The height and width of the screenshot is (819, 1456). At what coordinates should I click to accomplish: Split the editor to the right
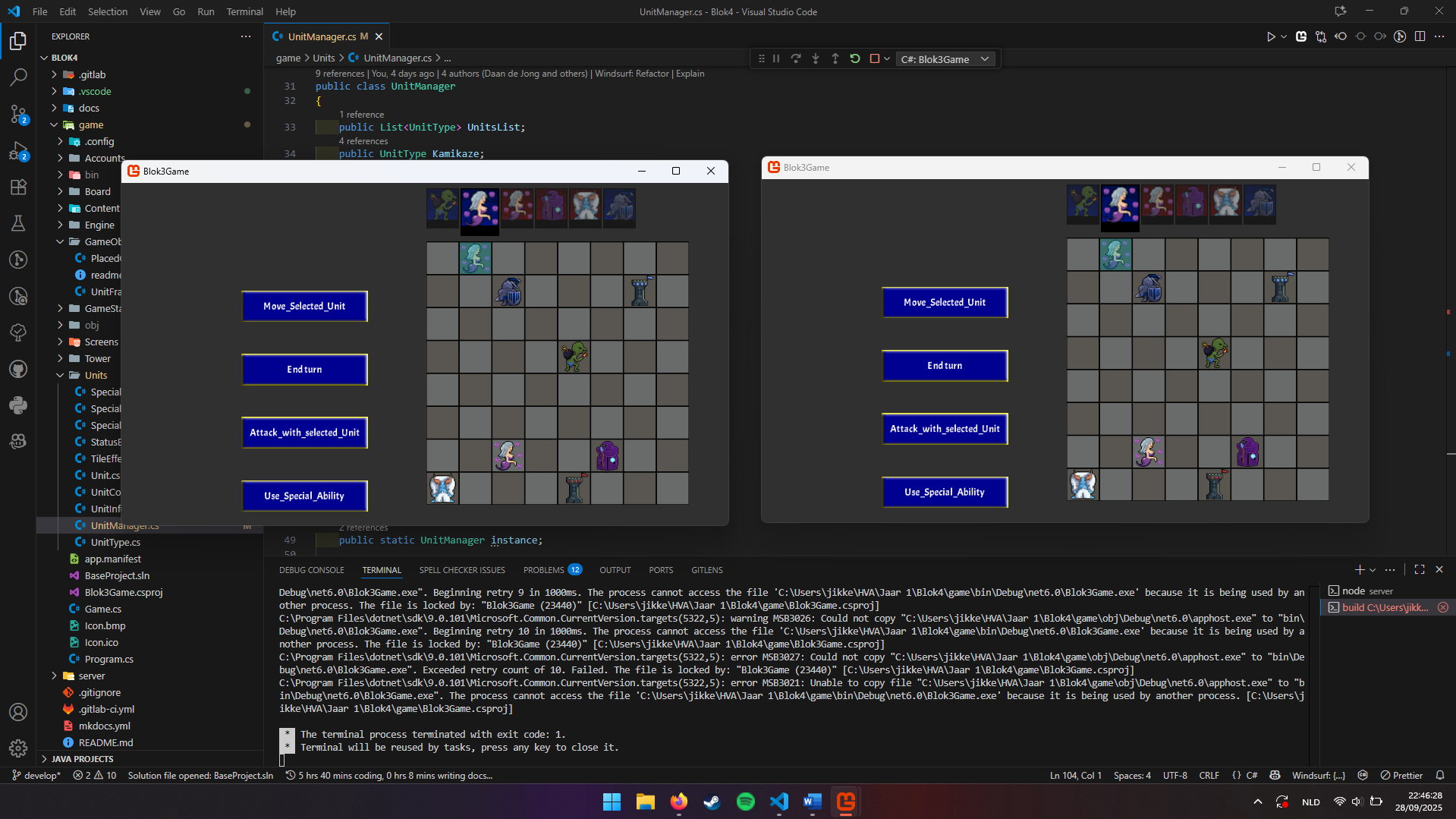[x=1420, y=36]
